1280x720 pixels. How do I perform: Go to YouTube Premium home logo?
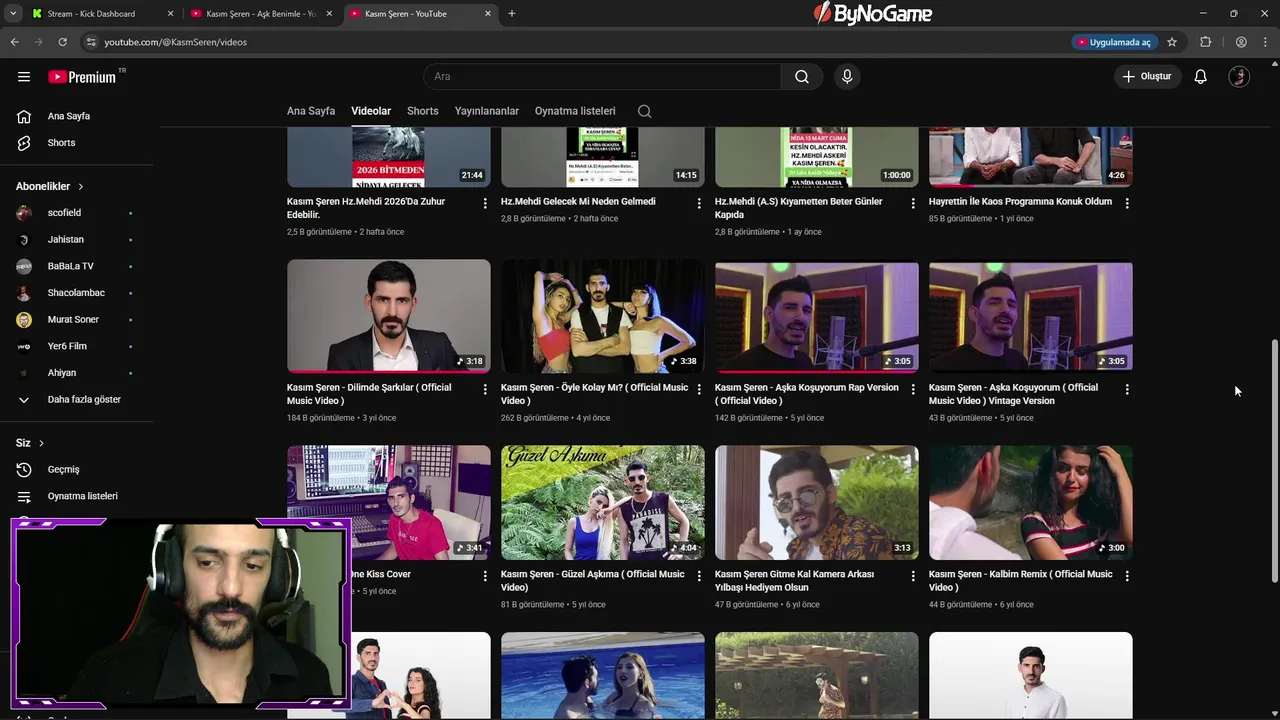[x=81, y=77]
